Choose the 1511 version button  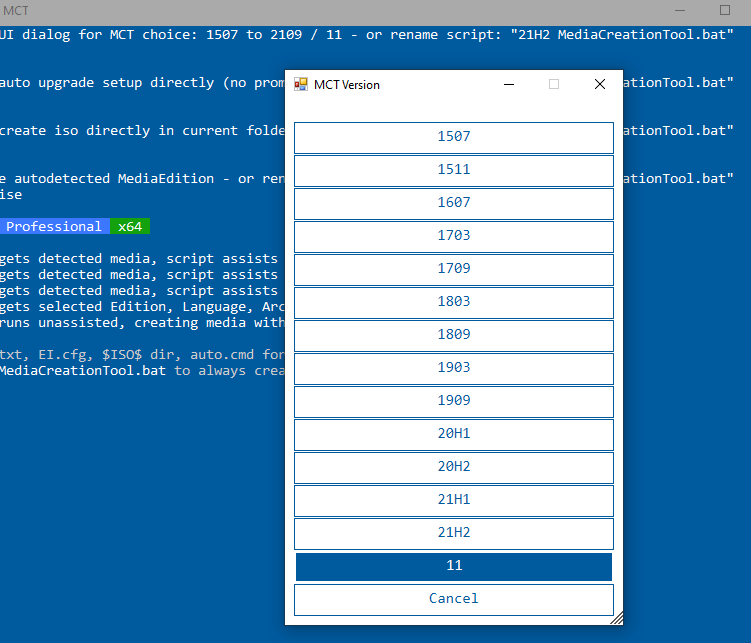(454, 170)
